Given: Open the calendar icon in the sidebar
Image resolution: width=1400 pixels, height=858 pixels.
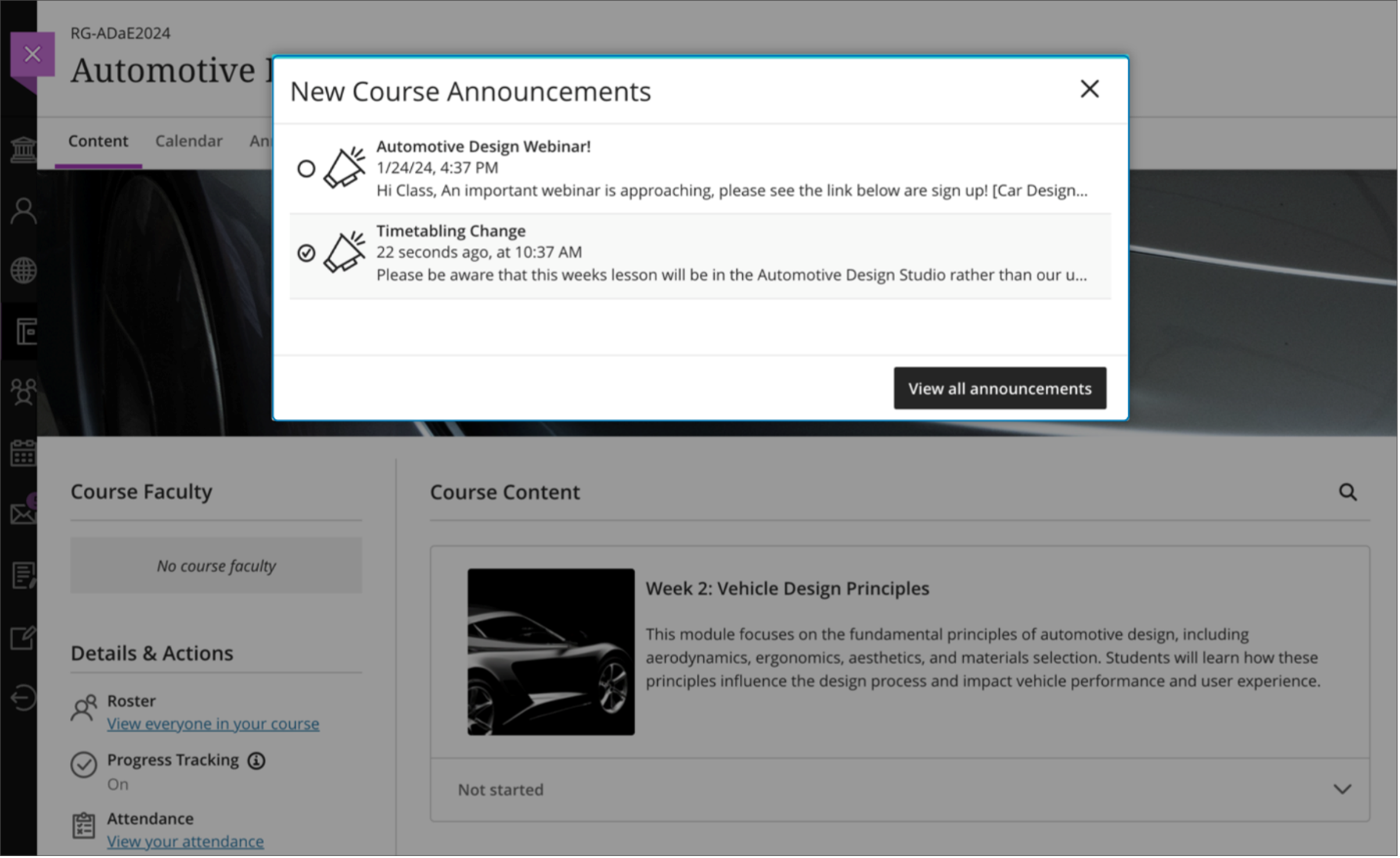Looking at the screenshot, I should coord(23,453).
